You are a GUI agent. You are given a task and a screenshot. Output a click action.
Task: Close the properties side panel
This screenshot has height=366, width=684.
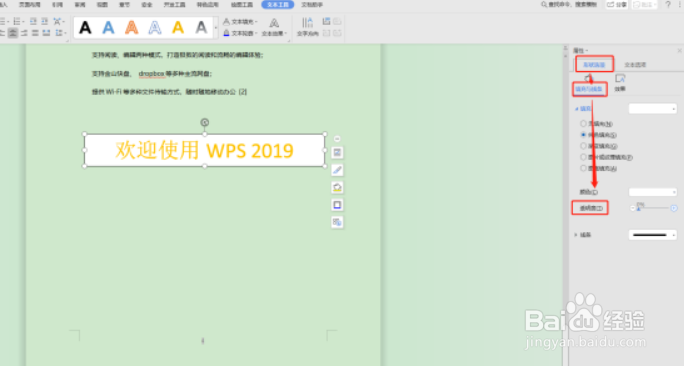click(680, 51)
